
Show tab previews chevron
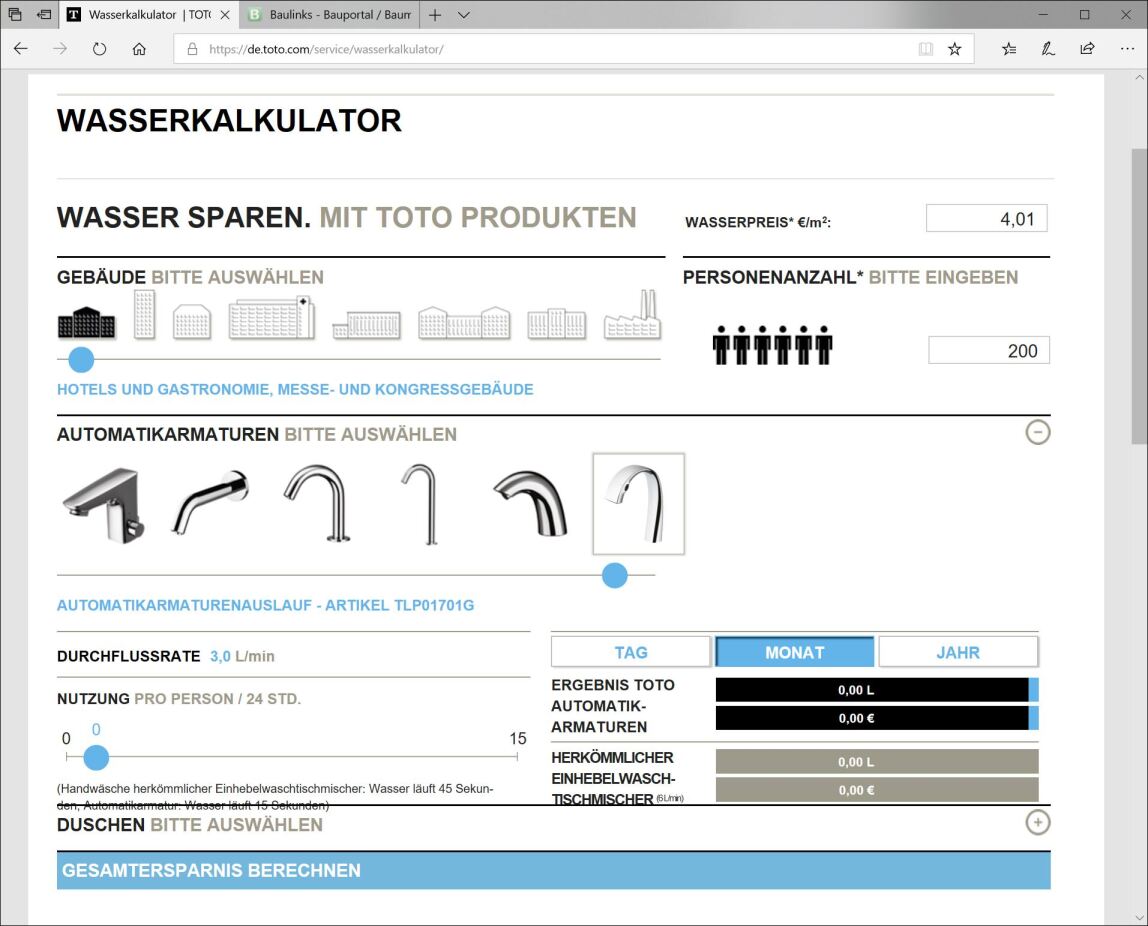pos(463,15)
